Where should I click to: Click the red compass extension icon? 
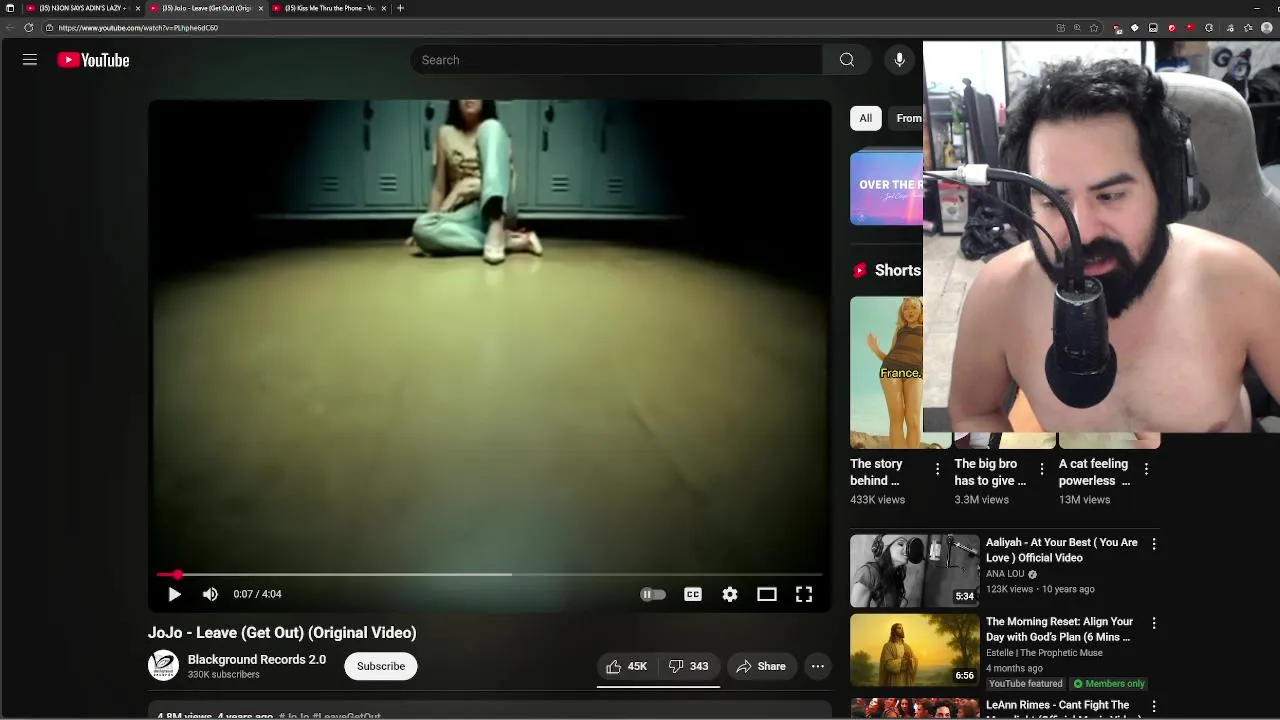tap(1172, 28)
